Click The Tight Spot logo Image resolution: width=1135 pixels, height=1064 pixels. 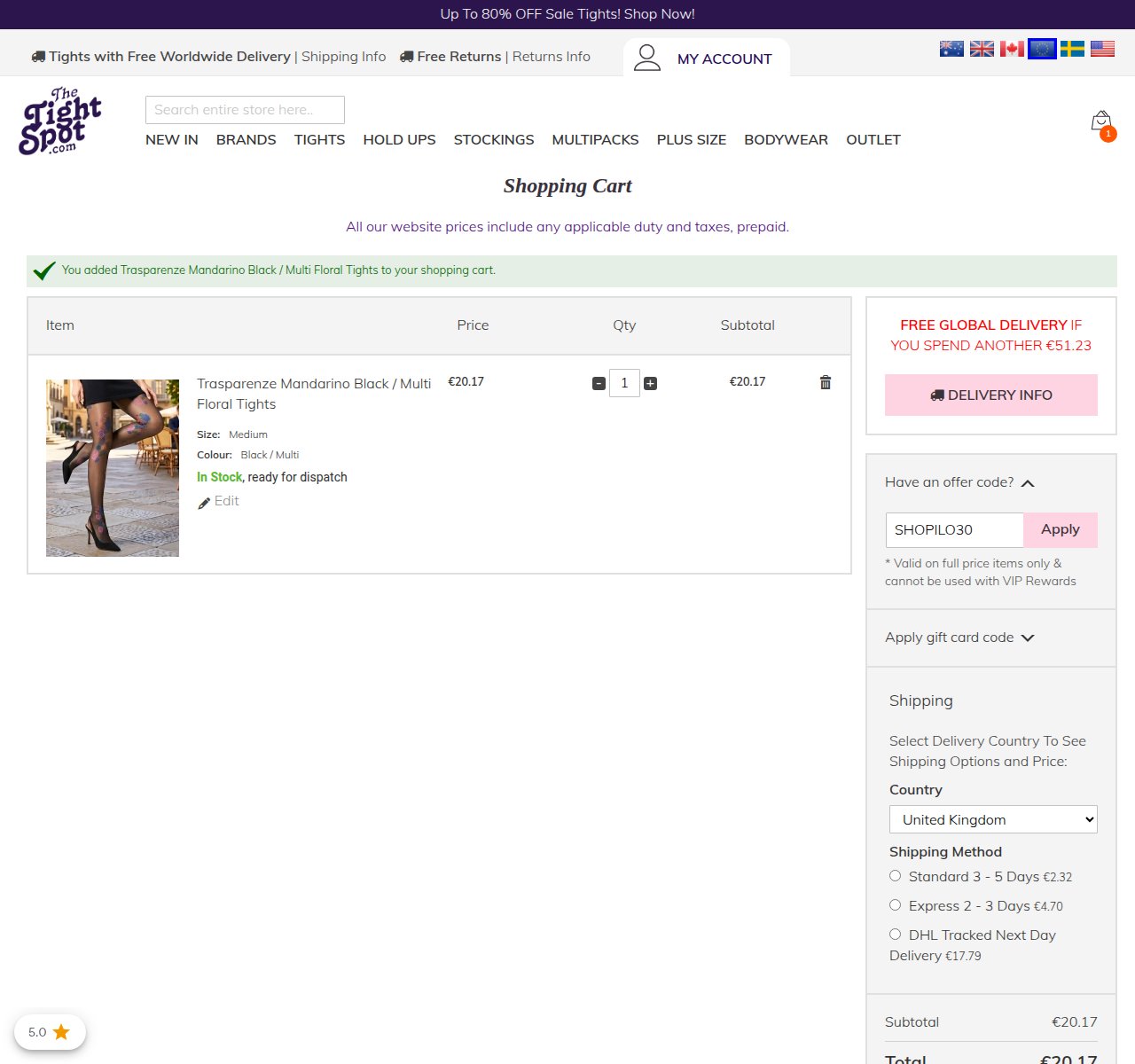click(60, 121)
